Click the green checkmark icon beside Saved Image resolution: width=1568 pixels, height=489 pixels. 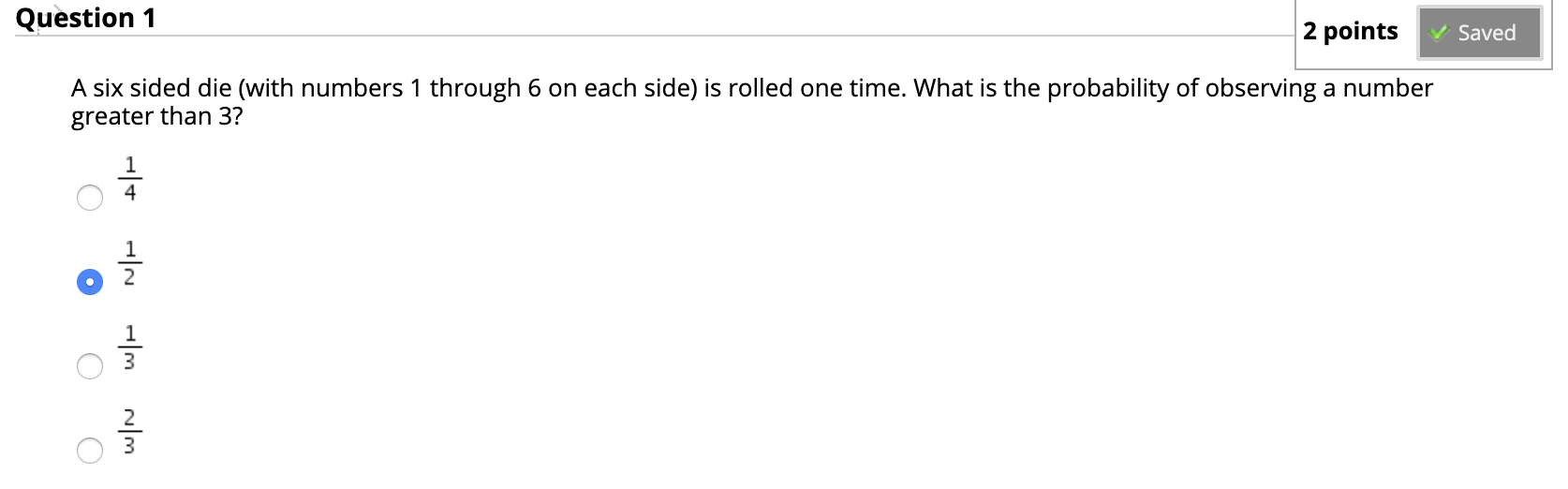click(1439, 33)
